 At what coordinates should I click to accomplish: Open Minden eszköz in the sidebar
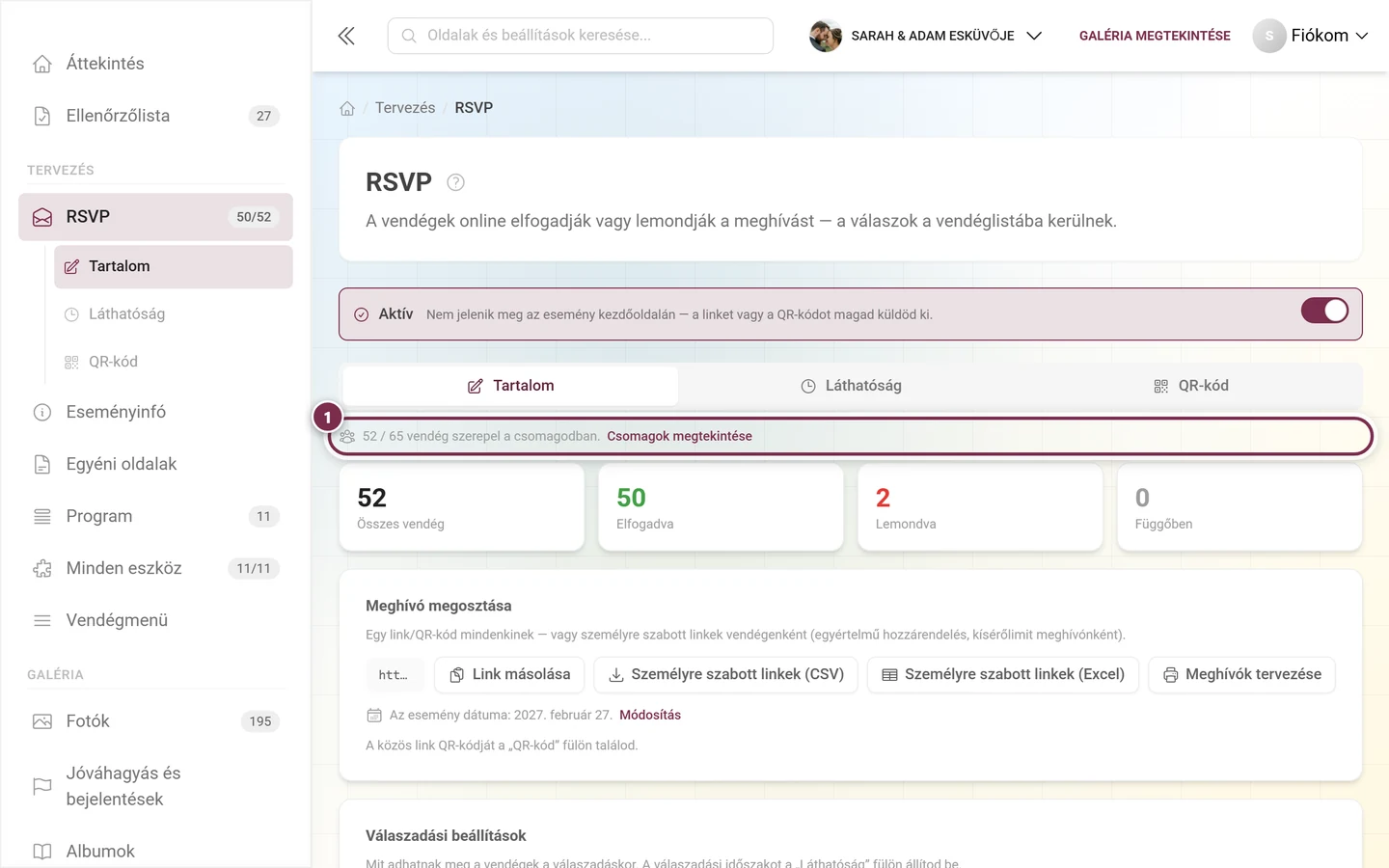coord(155,568)
